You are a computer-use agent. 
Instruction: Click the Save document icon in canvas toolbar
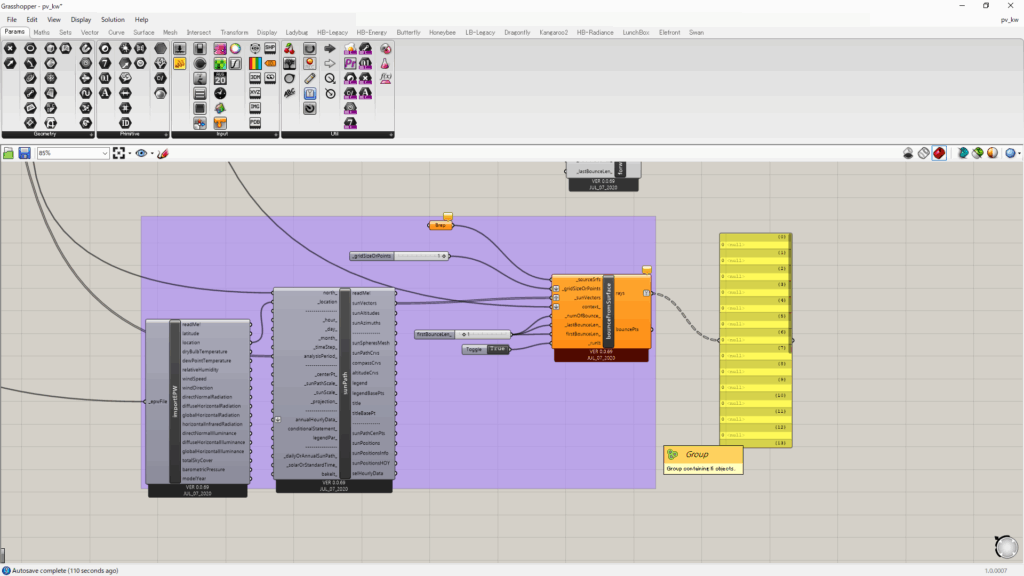coord(24,153)
